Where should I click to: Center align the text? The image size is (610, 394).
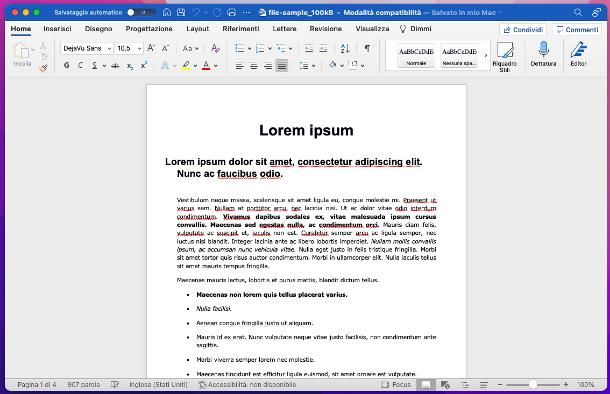pos(254,66)
